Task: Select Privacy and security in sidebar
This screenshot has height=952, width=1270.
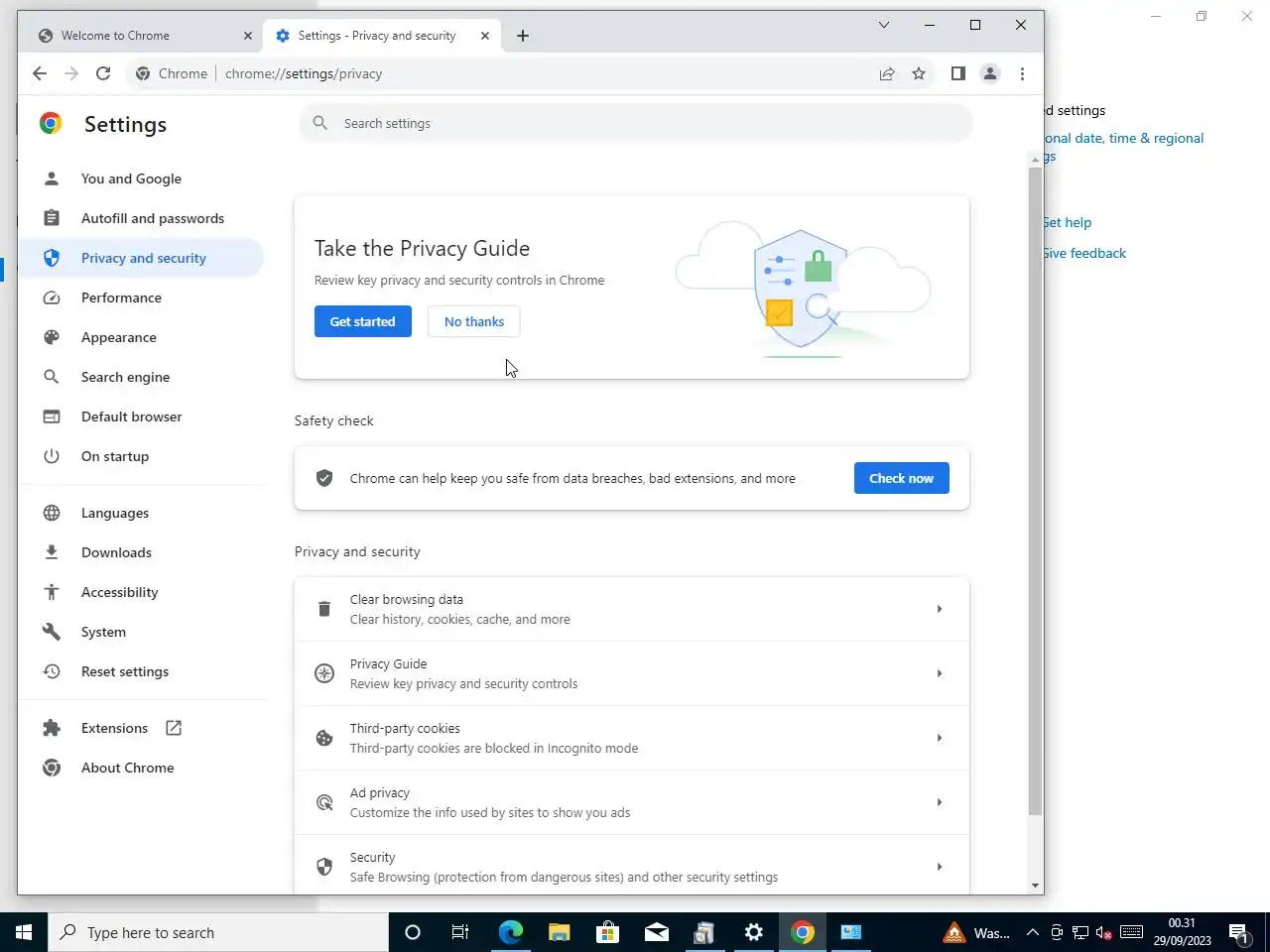Action: [x=143, y=258]
